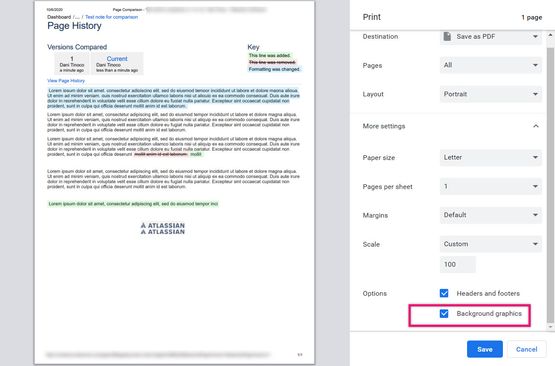Uncheck the Background graphics checkbox
The image size is (555, 366).
point(444,314)
